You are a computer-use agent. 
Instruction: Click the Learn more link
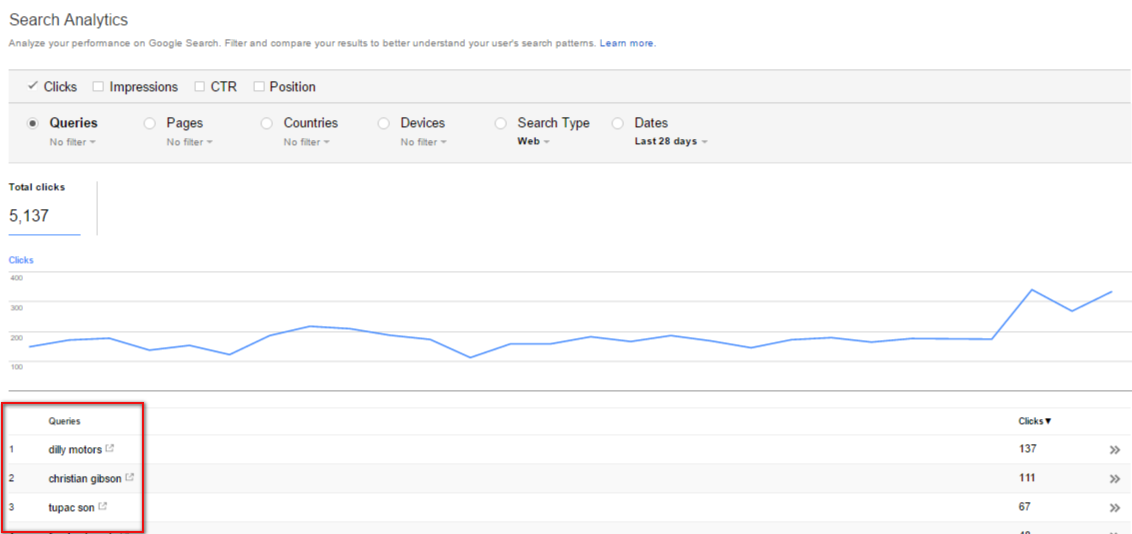click(627, 44)
